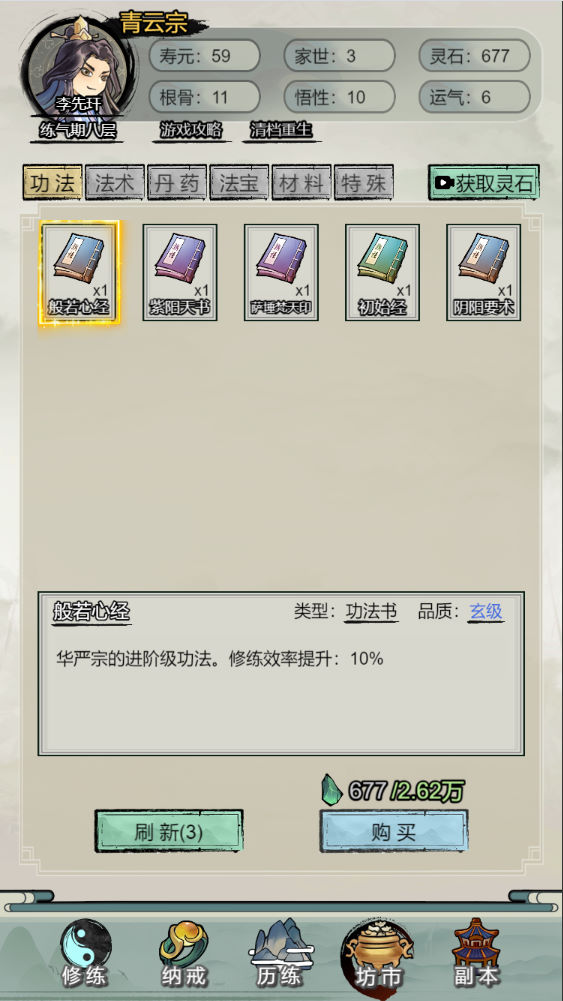Open the 特殊 category tab
563x1001 pixels.
click(364, 183)
